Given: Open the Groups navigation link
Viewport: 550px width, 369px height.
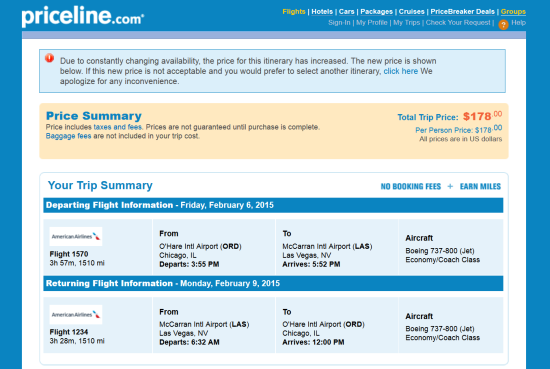Looking at the screenshot, I should tap(513, 12).
